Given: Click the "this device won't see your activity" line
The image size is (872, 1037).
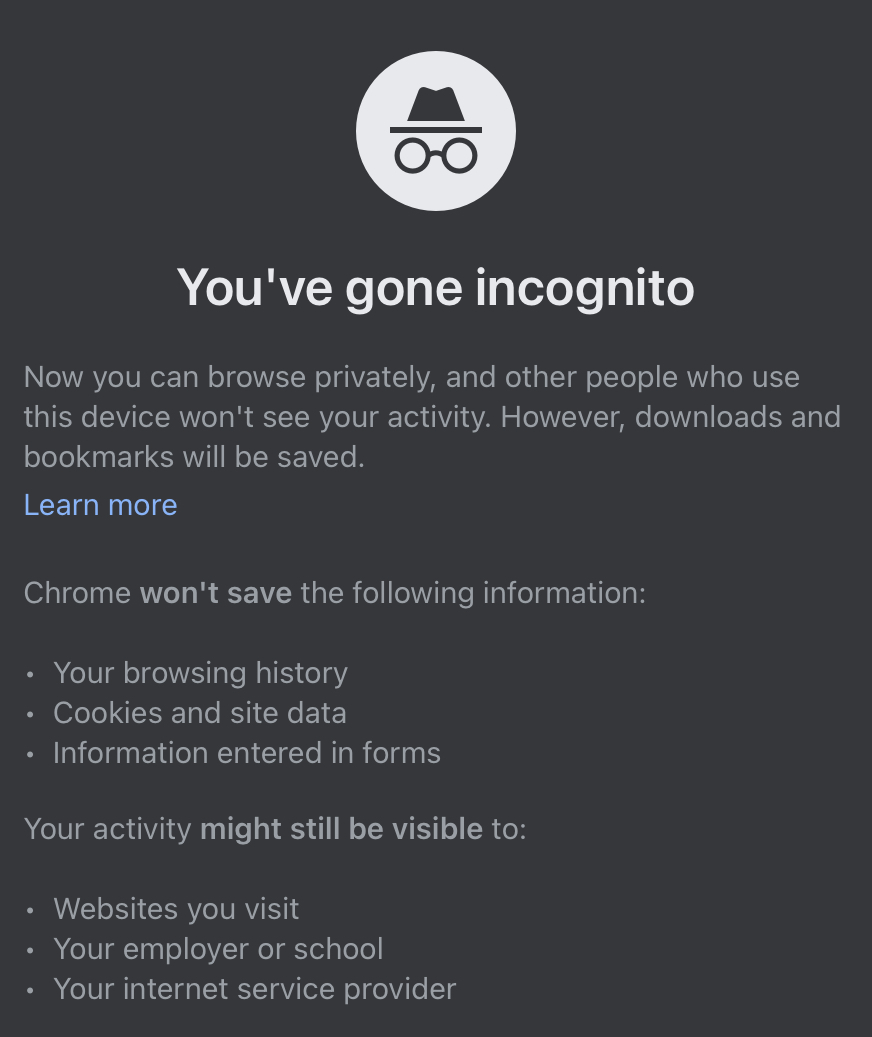Looking at the screenshot, I should [x=256, y=417].
